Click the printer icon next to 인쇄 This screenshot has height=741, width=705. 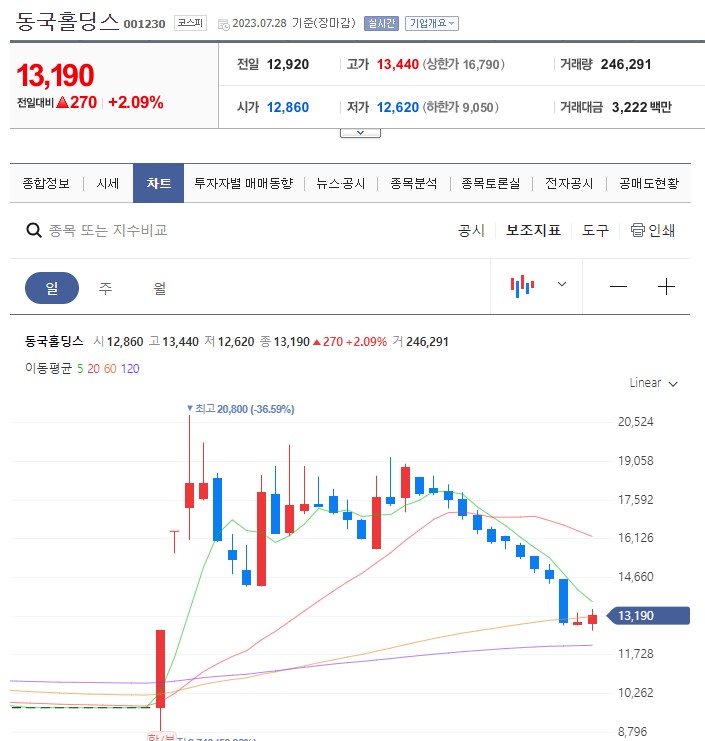click(637, 230)
